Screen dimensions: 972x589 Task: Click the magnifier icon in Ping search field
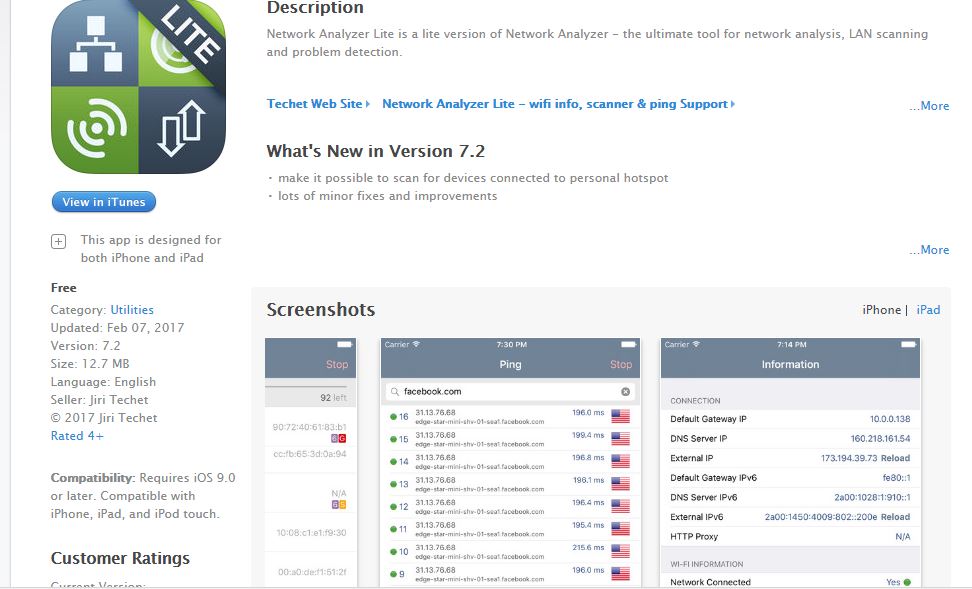coord(396,392)
